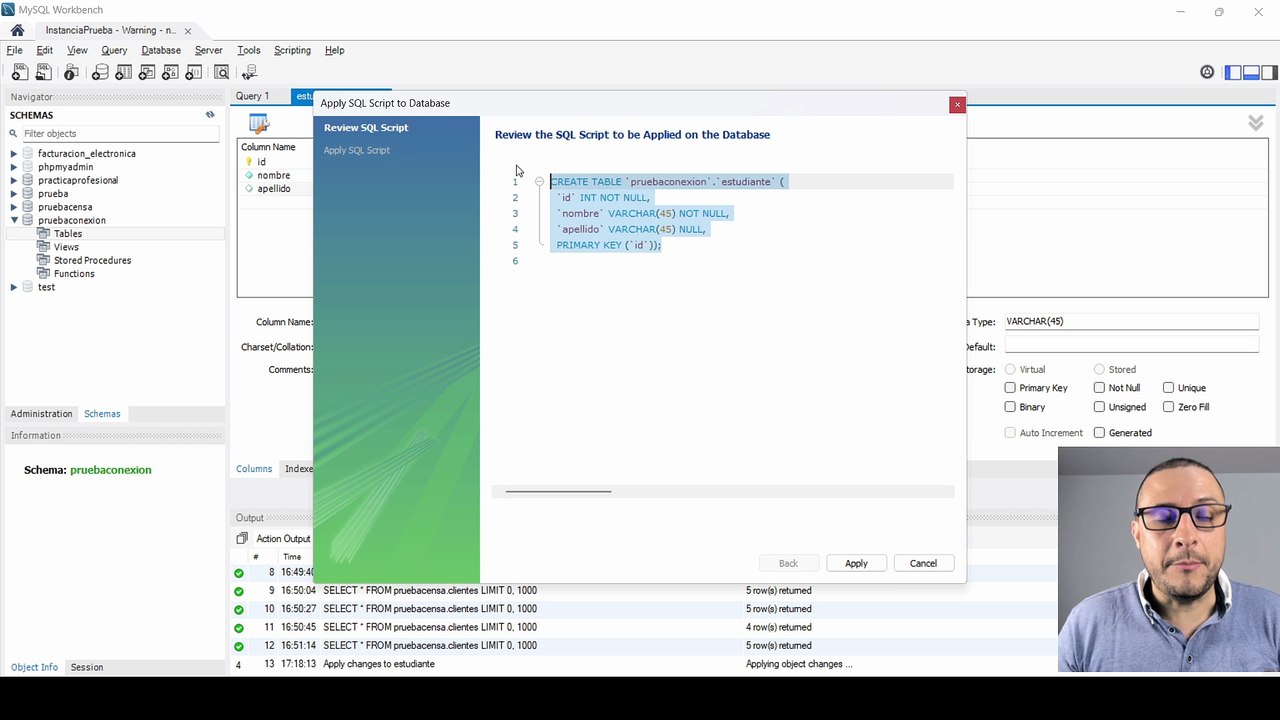Open the File menu

pyautogui.click(x=15, y=50)
